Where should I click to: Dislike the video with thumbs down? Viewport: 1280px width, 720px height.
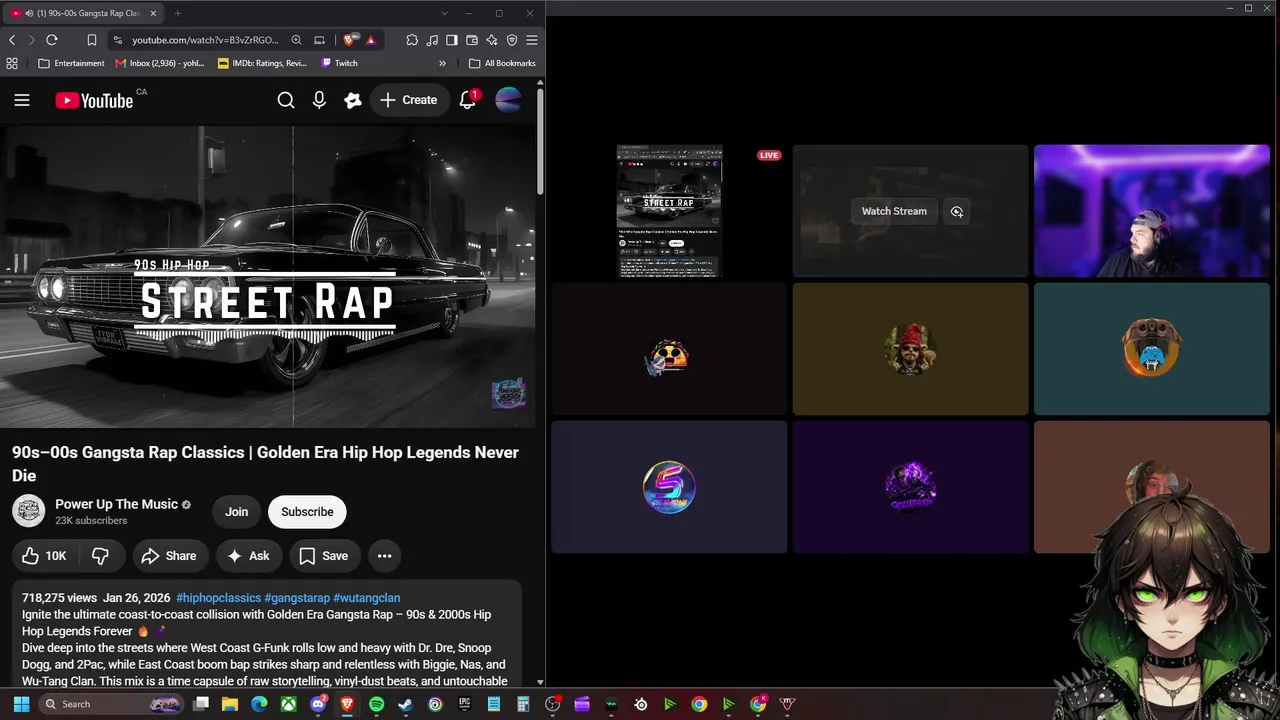tap(101, 556)
